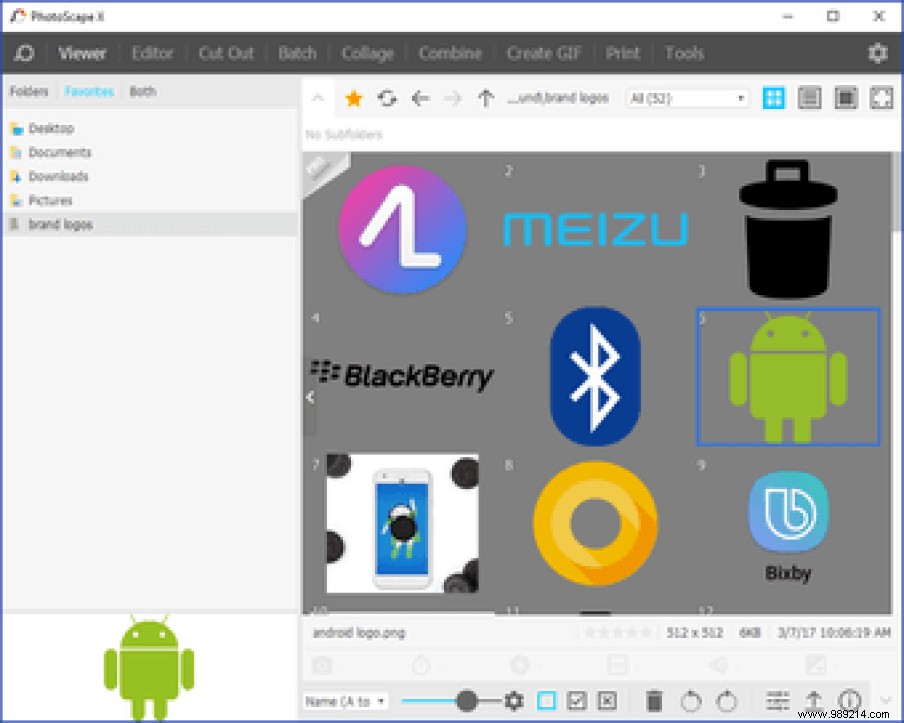The height and width of the screenshot is (723, 904).
Task: Open the Downloads folder in sidebar
Action: (58, 176)
